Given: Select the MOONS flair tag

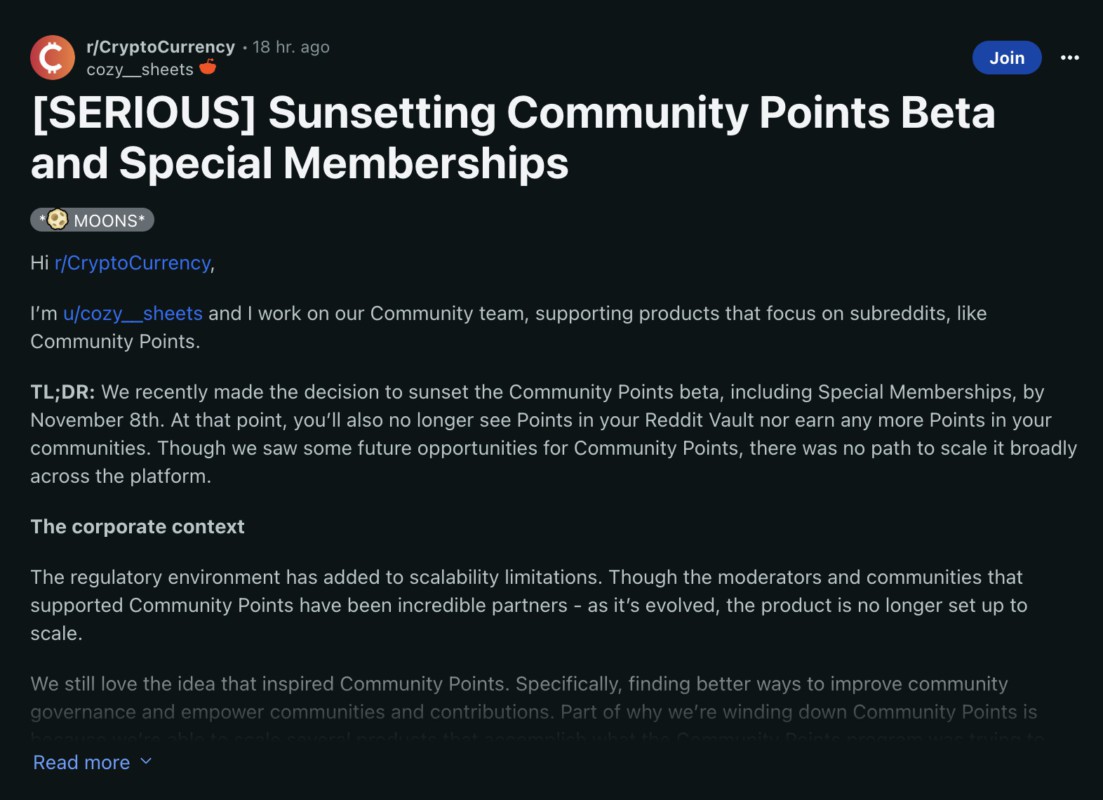Looking at the screenshot, I should [x=92, y=220].
